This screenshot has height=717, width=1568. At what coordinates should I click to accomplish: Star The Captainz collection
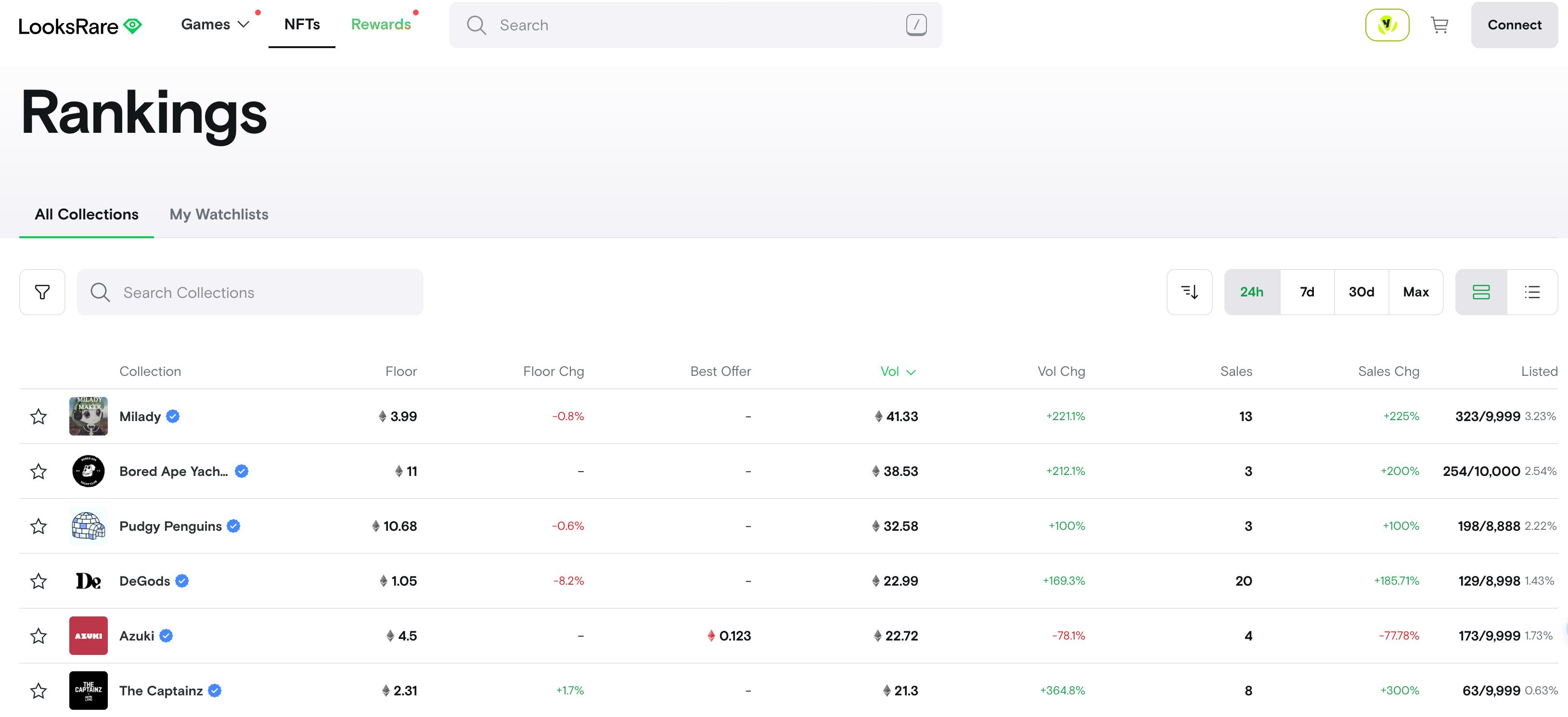39,690
